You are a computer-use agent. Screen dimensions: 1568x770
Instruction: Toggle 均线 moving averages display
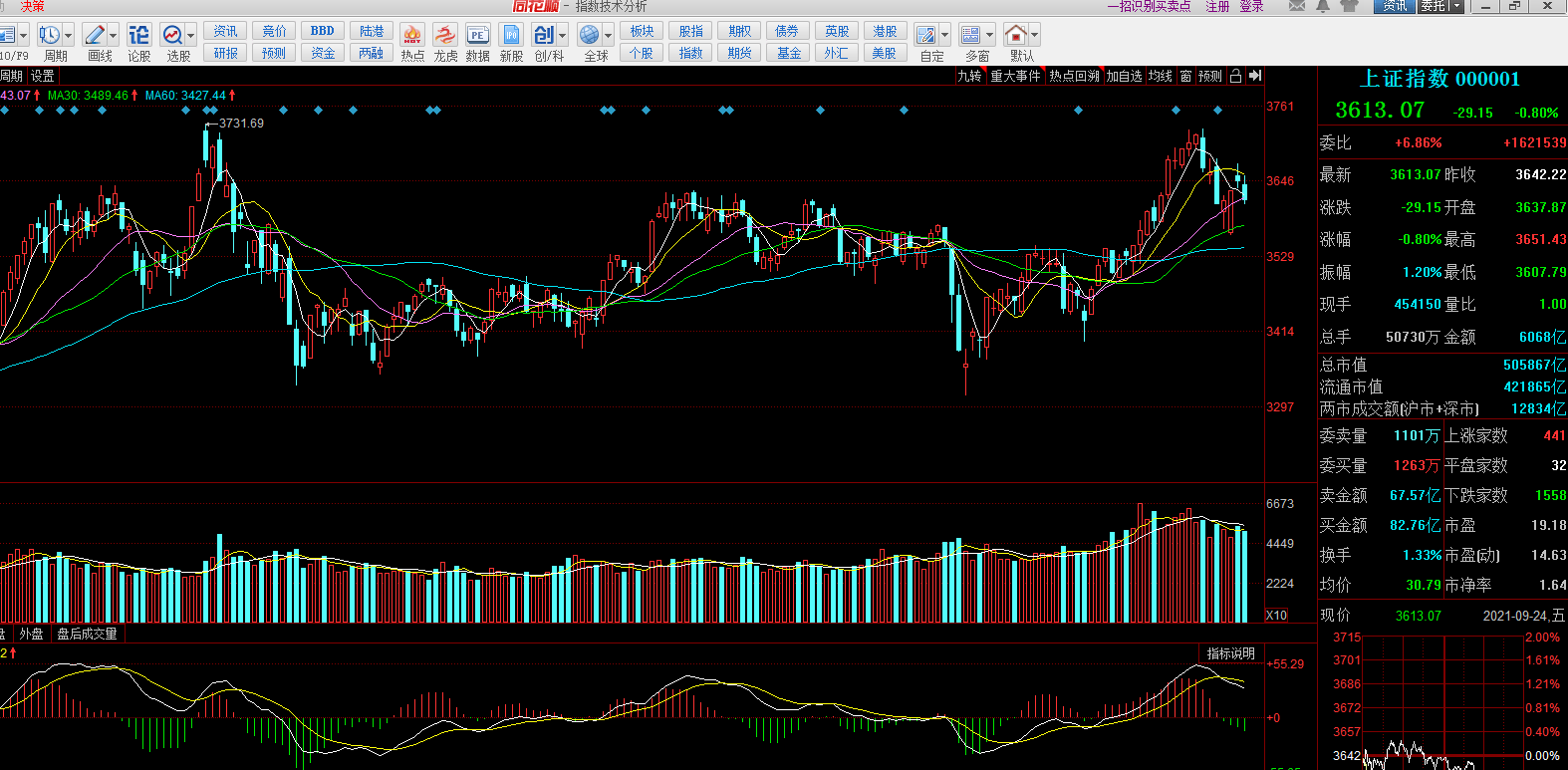pyautogui.click(x=1161, y=76)
